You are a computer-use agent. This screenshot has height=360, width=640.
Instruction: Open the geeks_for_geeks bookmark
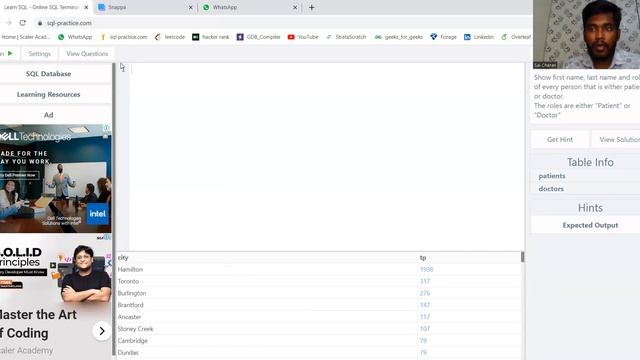point(399,37)
